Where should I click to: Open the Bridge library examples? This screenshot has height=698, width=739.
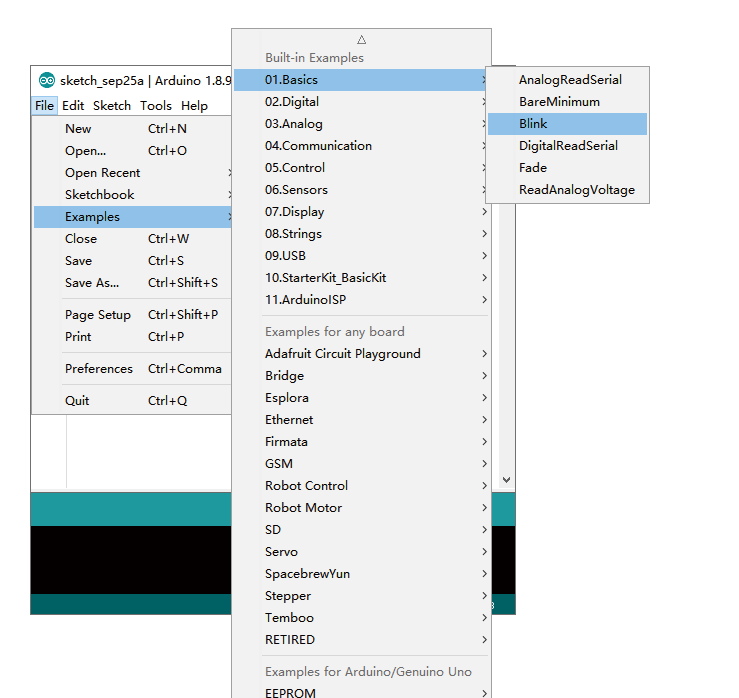pos(361,376)
